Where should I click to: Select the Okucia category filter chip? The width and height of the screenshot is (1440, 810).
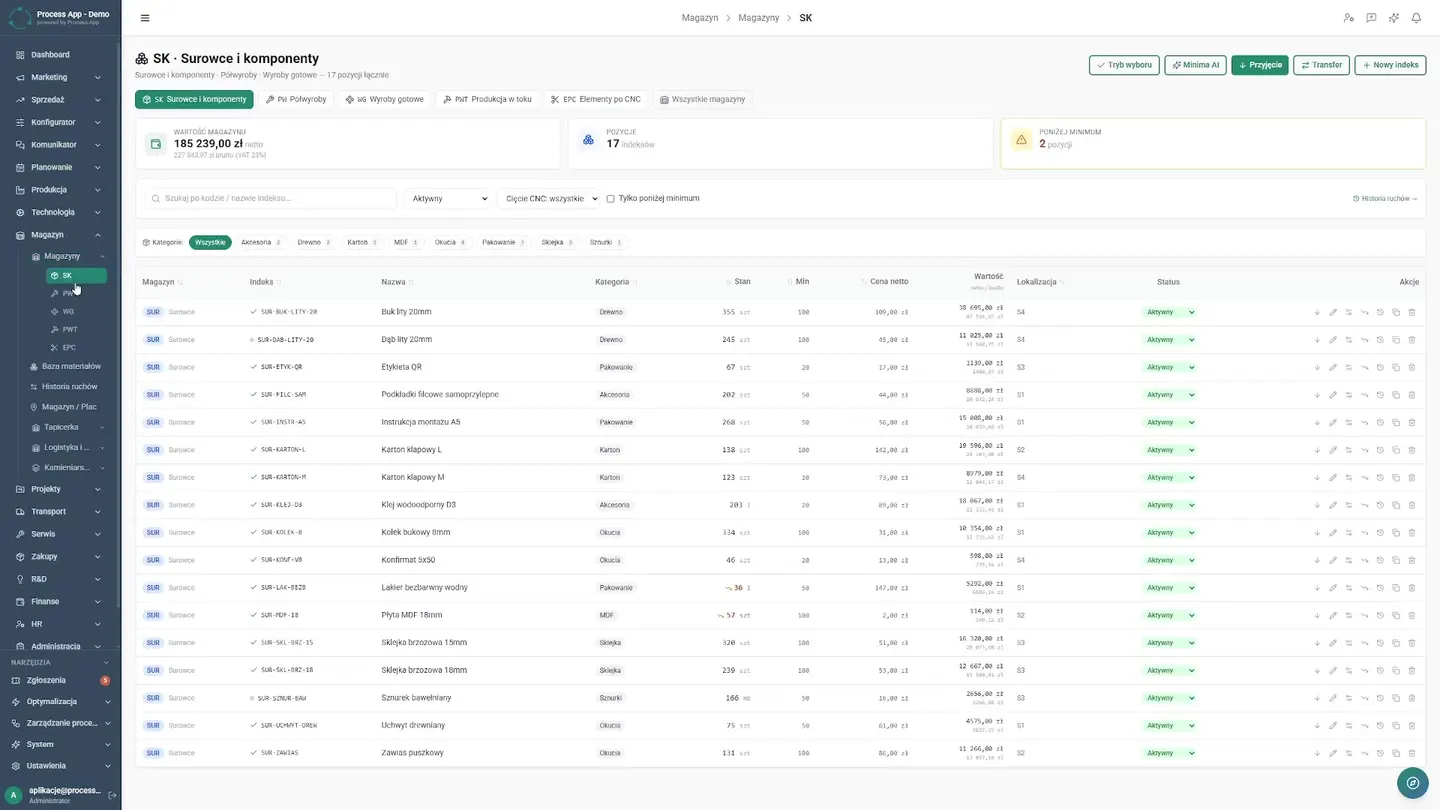[449, 242]
